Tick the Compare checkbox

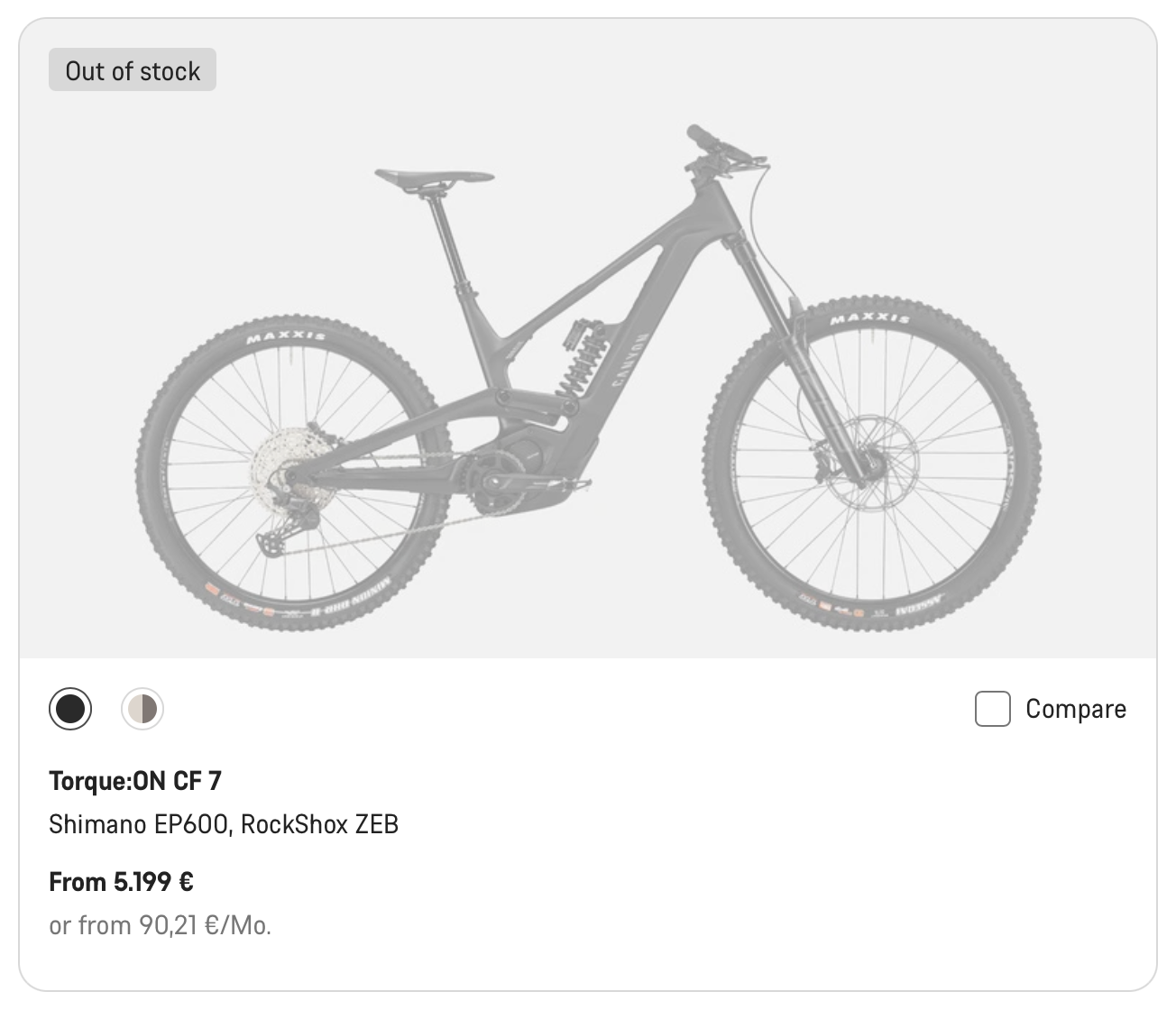pos(992,709)
